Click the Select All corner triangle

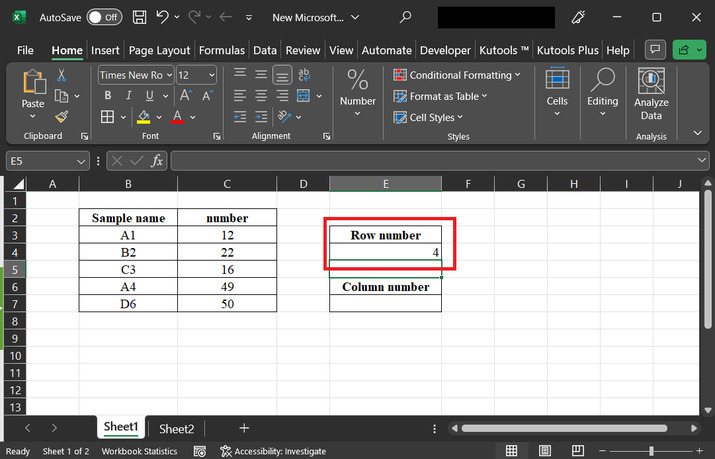point(18,184)
